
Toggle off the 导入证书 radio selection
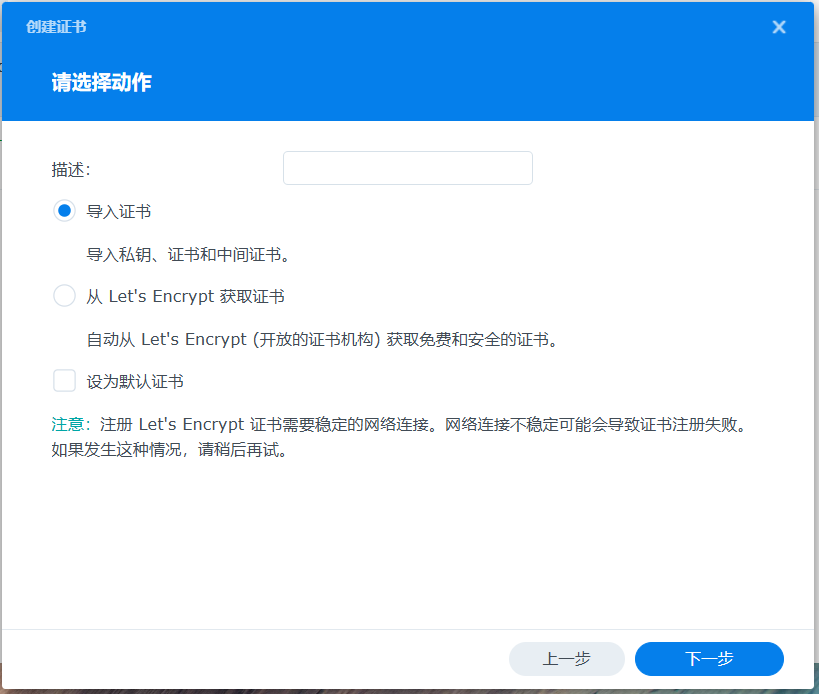(64, 211)
